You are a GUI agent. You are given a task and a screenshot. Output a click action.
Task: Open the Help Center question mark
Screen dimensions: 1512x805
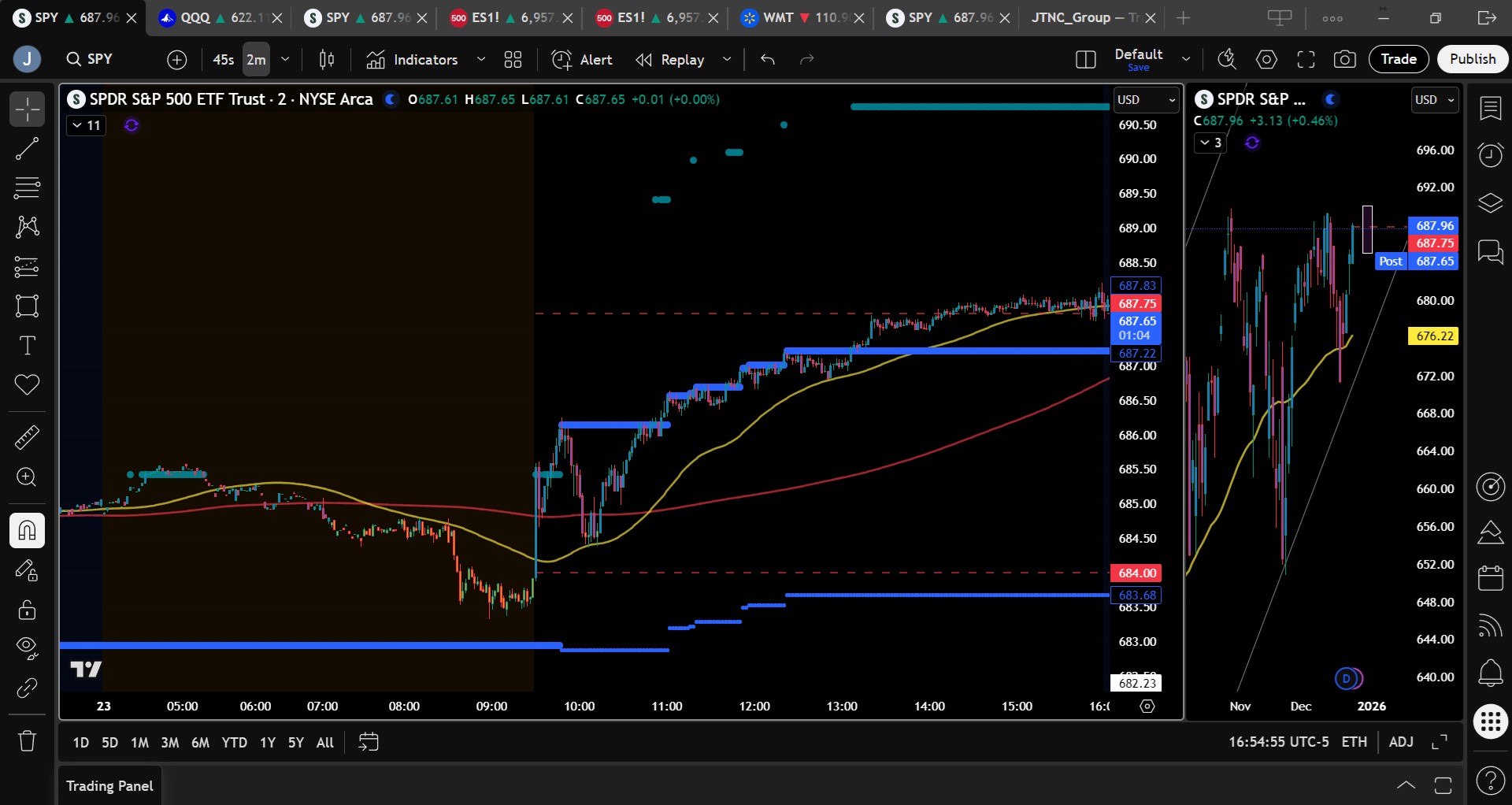tap(1491, 781)
